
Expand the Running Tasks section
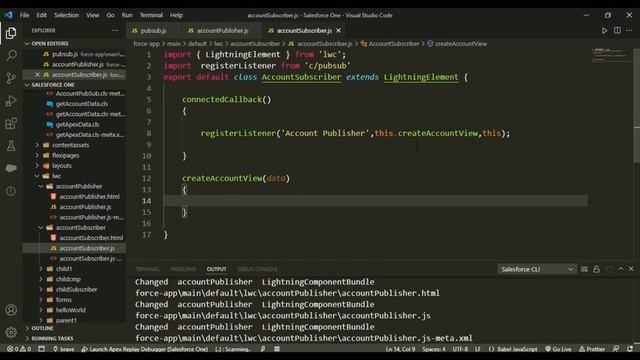[52, 338]
